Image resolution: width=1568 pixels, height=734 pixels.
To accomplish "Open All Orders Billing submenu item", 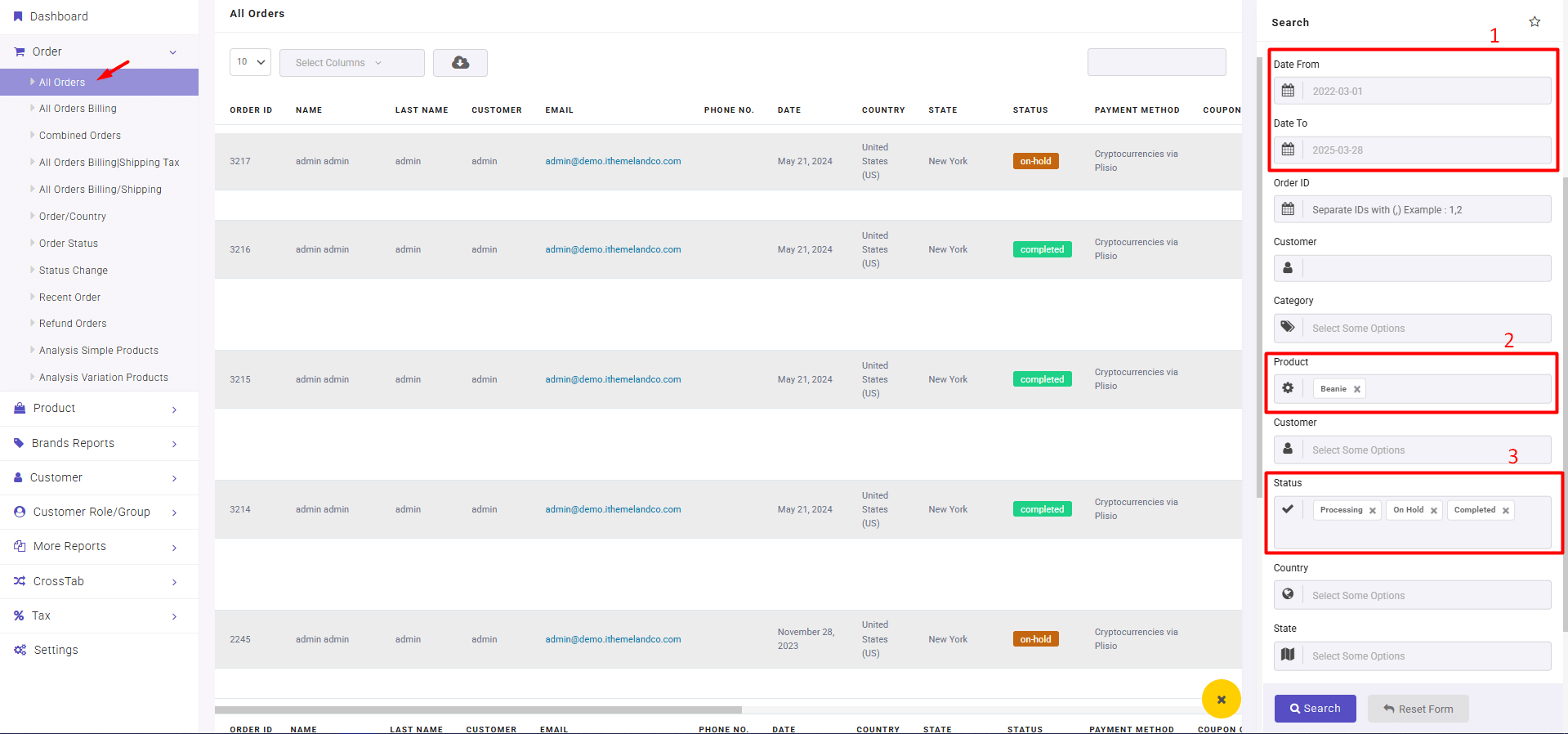I will [x=78, y=109].
